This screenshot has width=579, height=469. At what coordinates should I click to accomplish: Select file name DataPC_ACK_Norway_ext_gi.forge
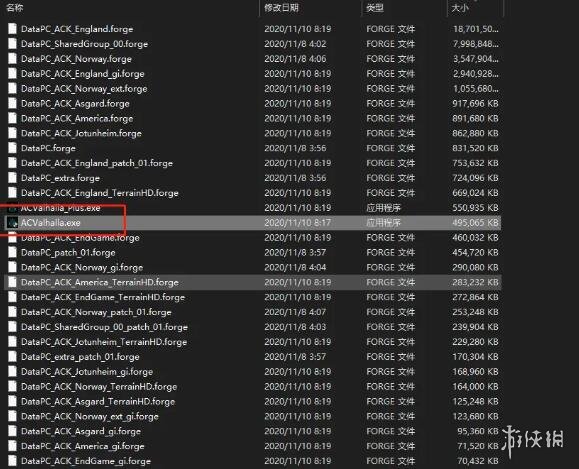click(90, 416)
